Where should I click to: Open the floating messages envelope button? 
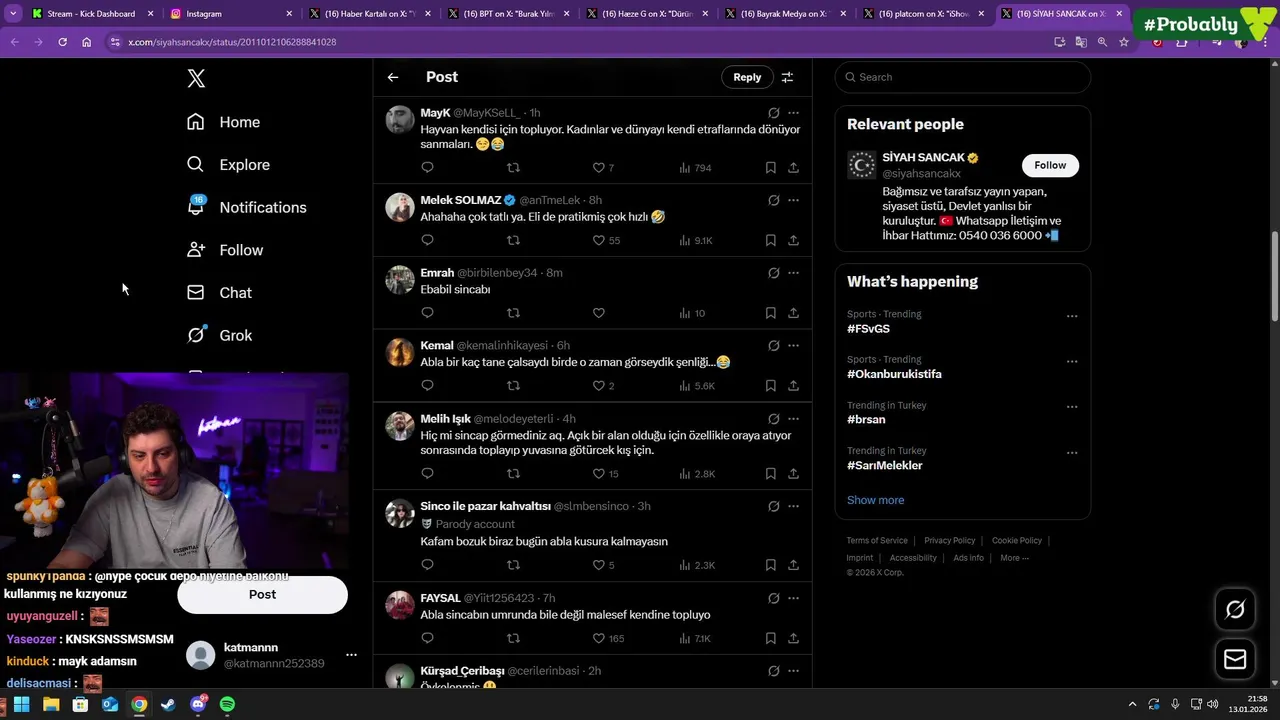tap(1235, 659)
